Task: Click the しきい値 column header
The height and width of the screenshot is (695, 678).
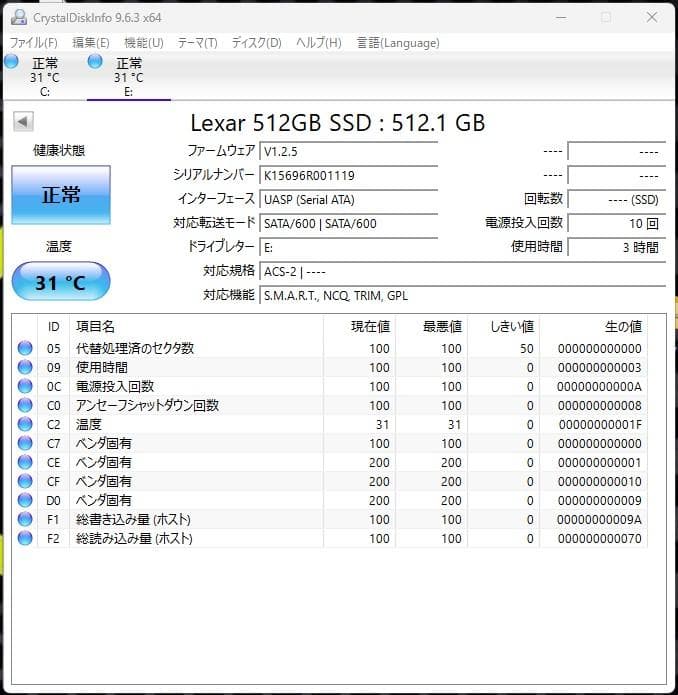Action: coord(503,327)
